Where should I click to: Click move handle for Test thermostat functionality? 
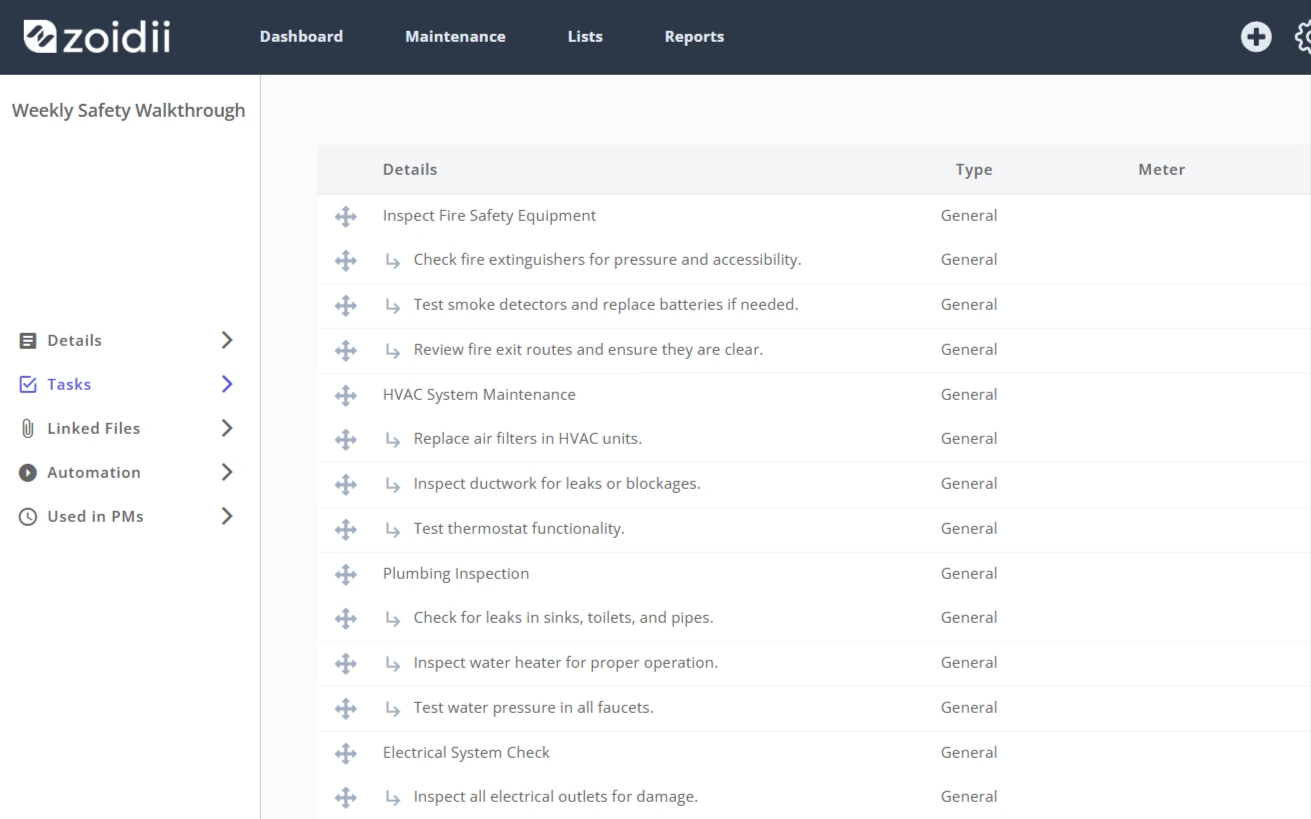click(345, 529)
